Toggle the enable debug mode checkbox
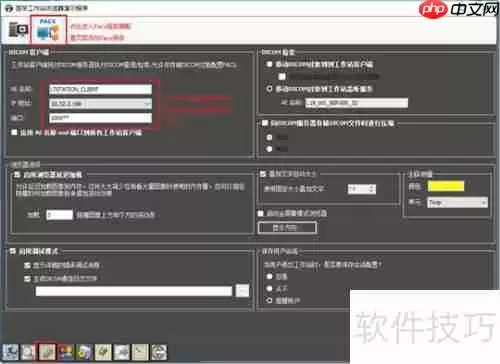This screenshot has width=500, height=364. tap(13, 251)
